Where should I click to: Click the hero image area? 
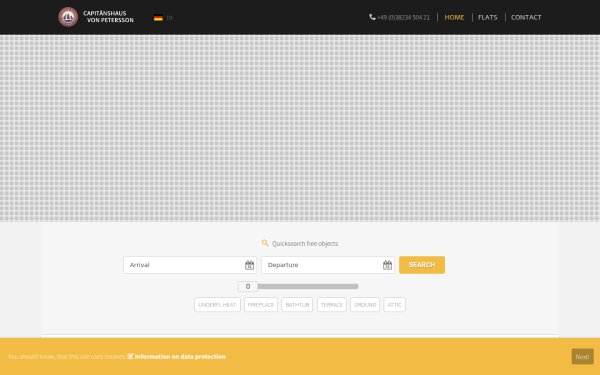pyautogui.click(x=300, y=128)
